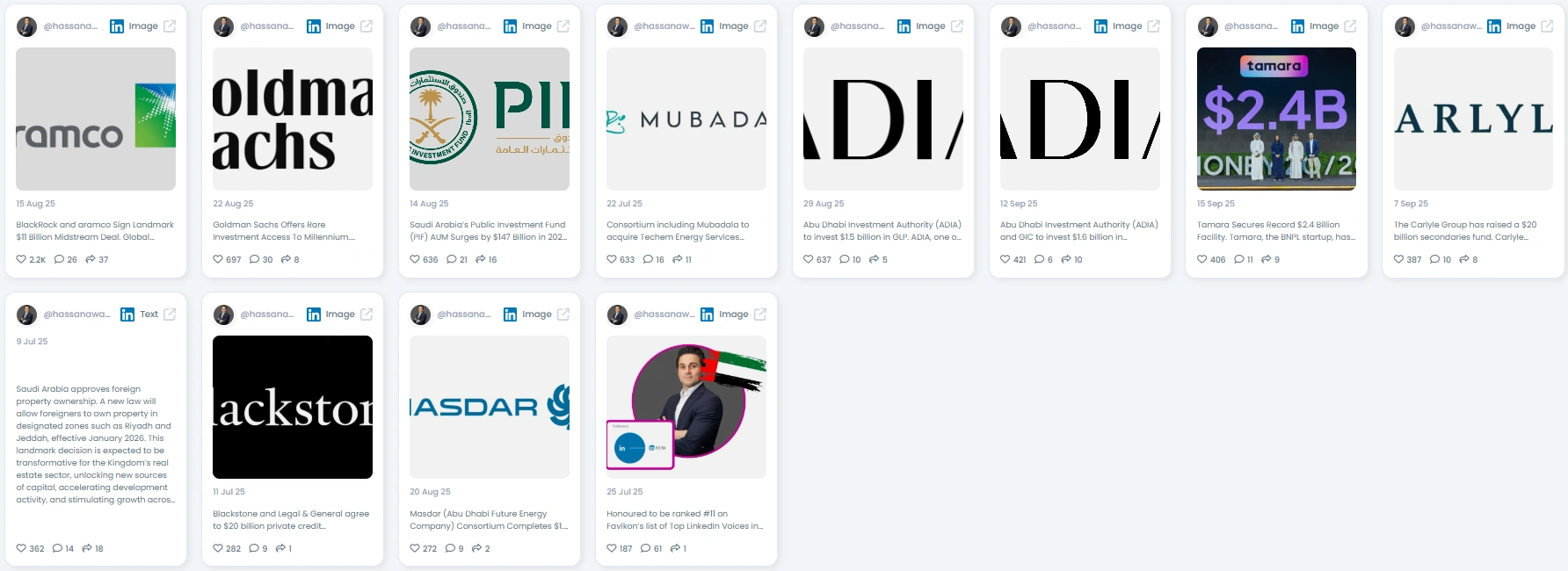The image size is (1568, 571).
Task: Click share icon on the Tamara post
Action: 1266,259
